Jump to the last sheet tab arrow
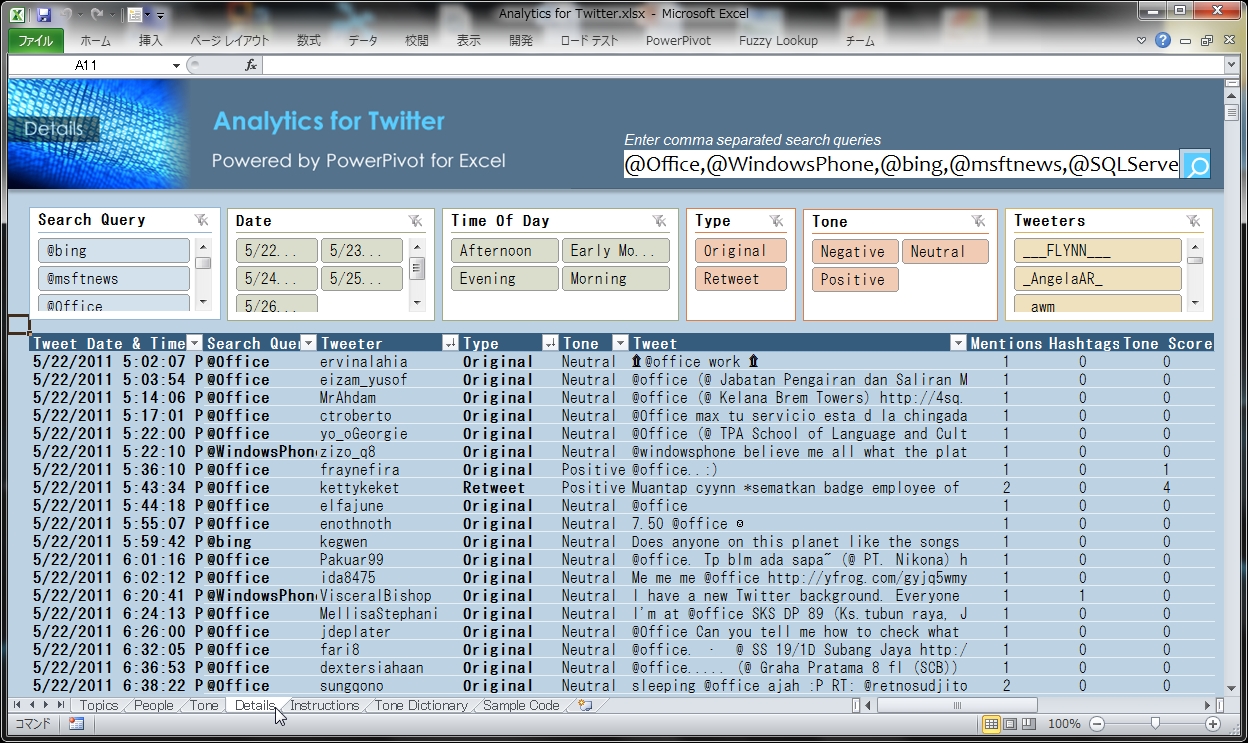 point(61,705)
